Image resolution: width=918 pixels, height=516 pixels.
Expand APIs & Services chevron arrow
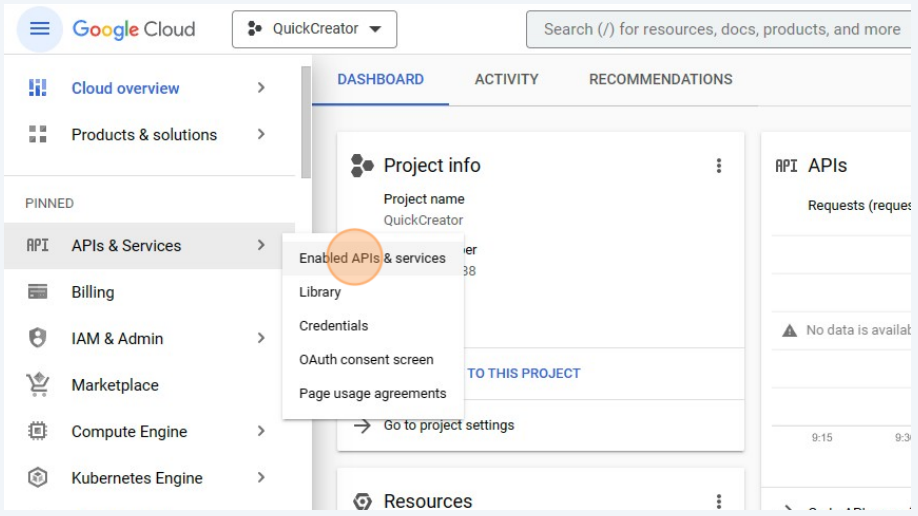(261, 245)
